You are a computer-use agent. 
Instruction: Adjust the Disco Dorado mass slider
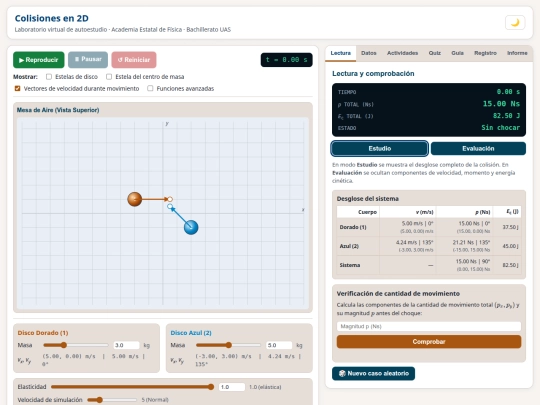(76, 345)
